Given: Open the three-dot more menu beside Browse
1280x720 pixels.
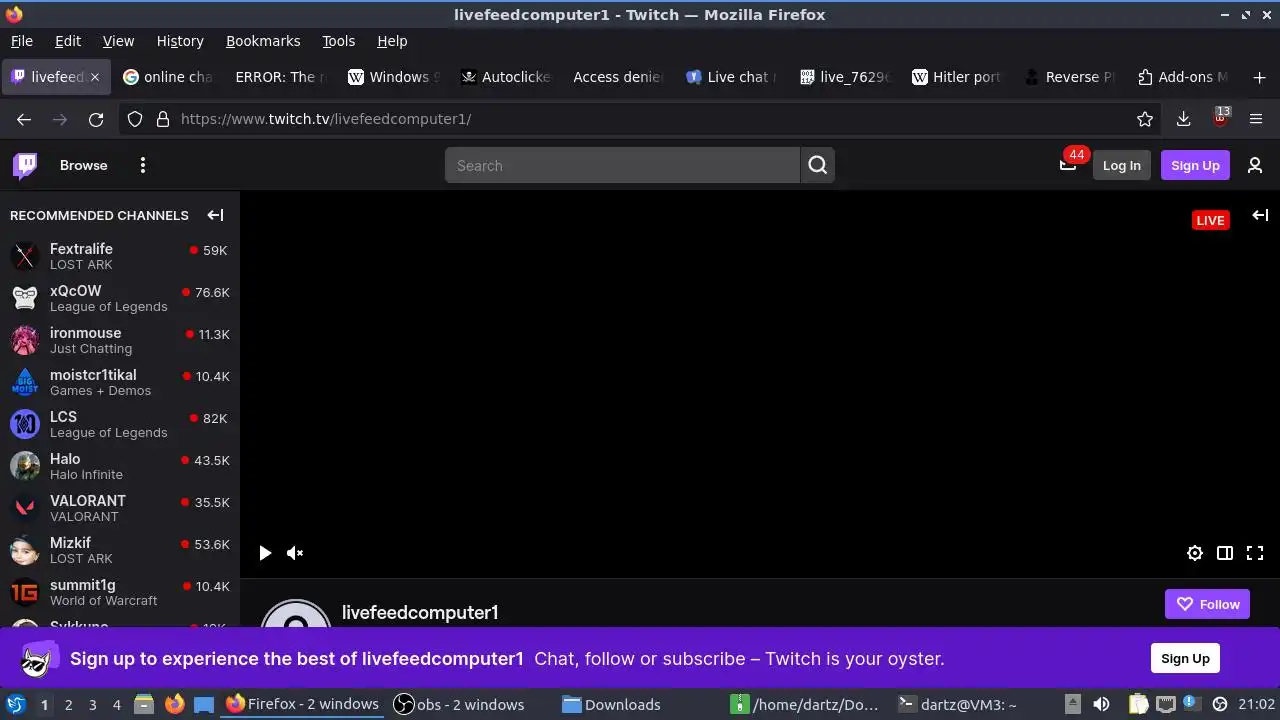Looking at the screenshot, I should point(143,165).
